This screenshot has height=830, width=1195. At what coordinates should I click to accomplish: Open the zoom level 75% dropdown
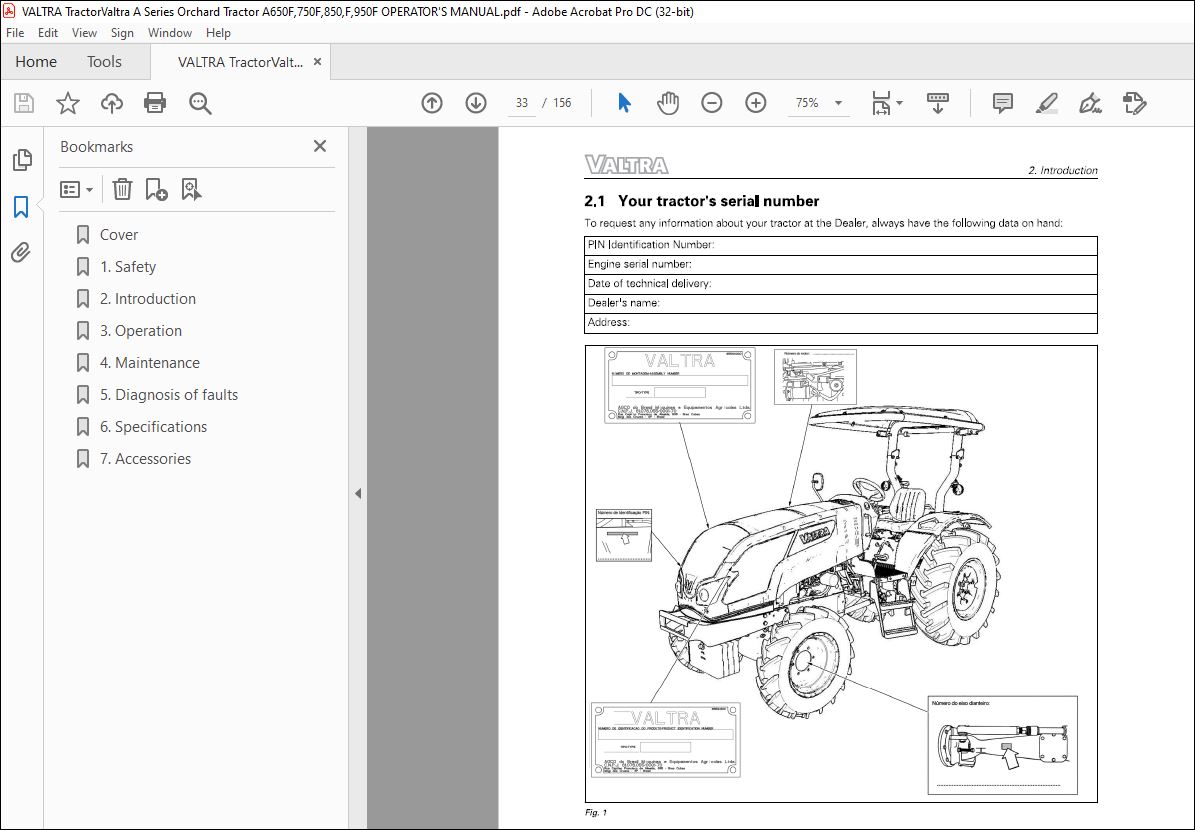point(838,103)
